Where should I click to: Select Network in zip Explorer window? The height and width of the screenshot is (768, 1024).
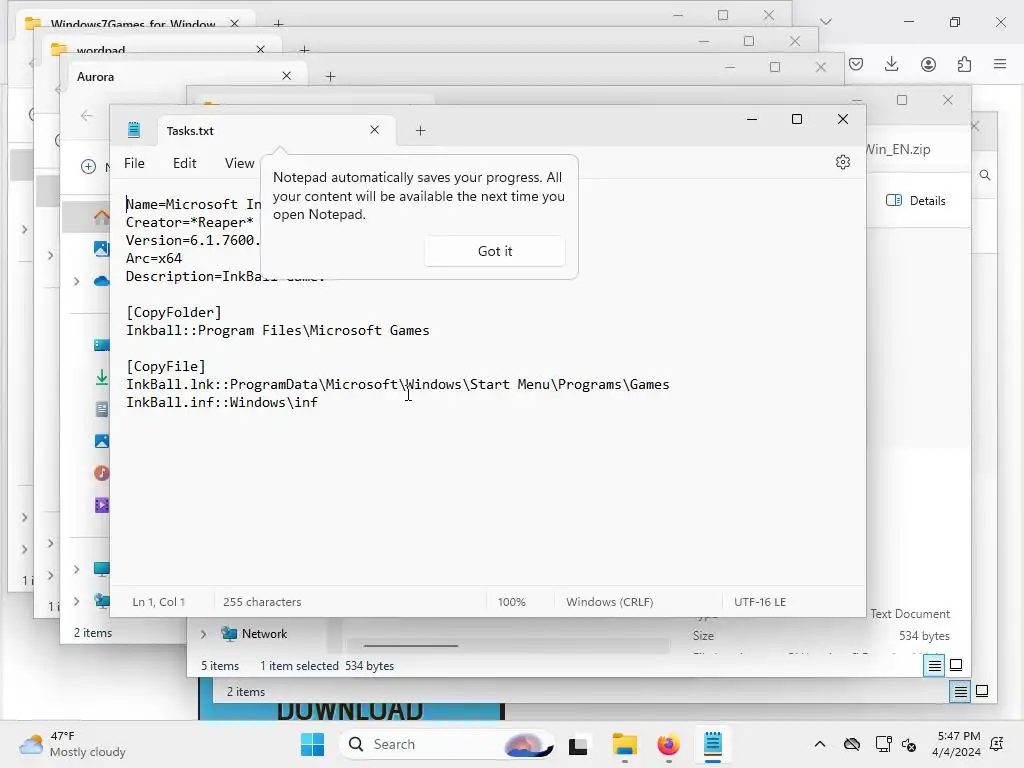[x=264, y=633]
